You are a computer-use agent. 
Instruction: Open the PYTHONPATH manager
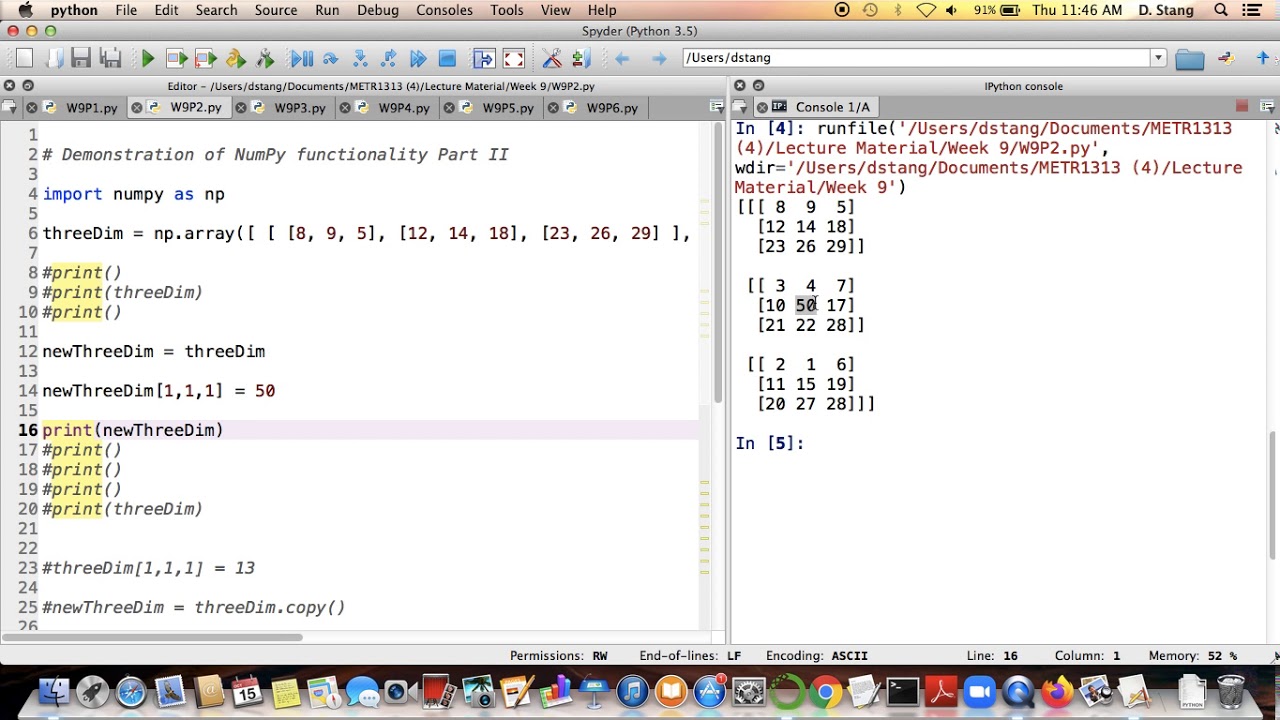pyautogui.click(x=580, y=58)
